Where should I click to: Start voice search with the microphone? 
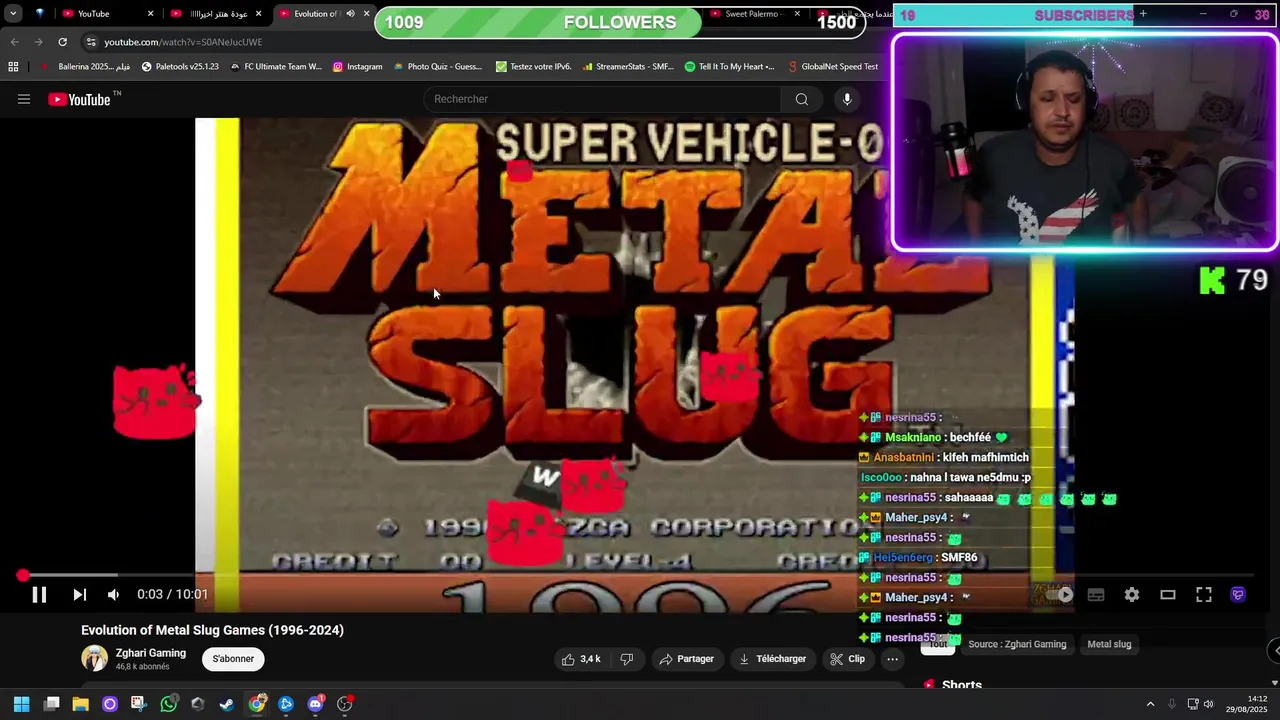click(847, 99)
